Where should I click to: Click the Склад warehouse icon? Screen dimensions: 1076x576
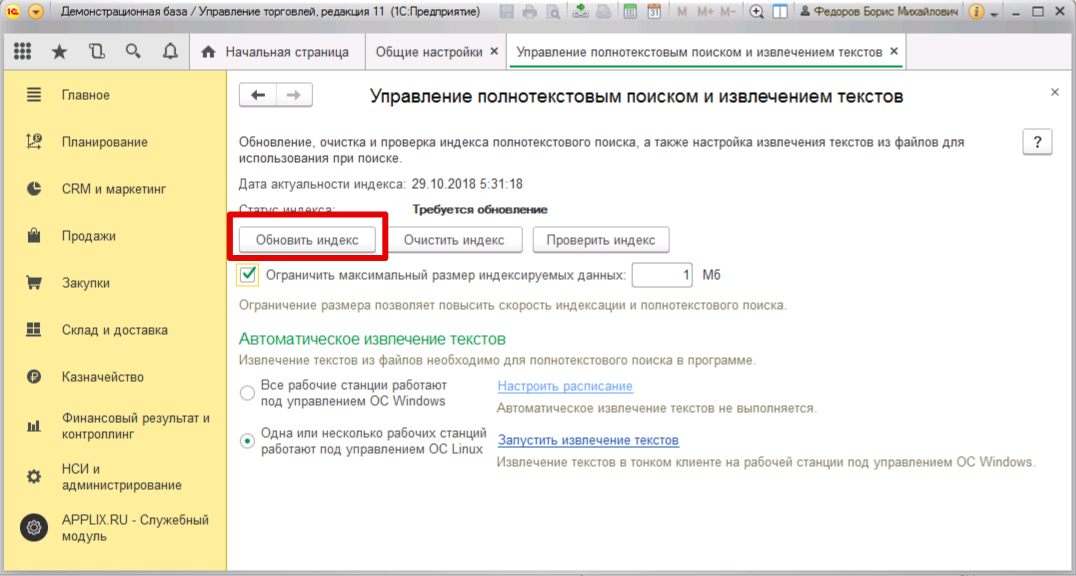pyautogui.click(x=34, y=330)
